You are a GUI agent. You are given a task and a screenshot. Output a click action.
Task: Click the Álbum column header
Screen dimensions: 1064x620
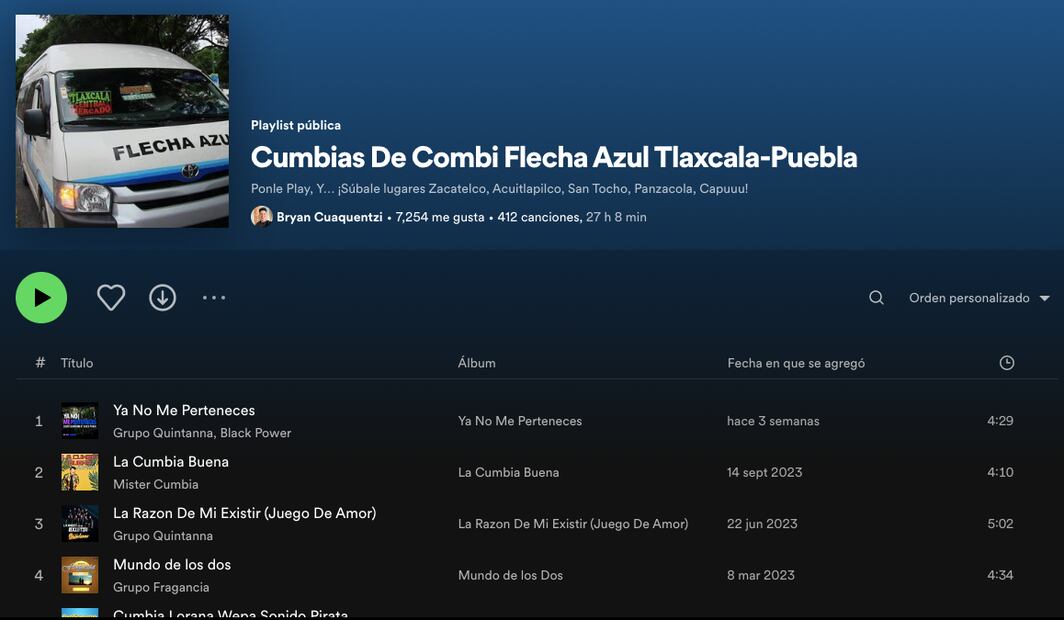pyautogui.click(x=476, y=362)
